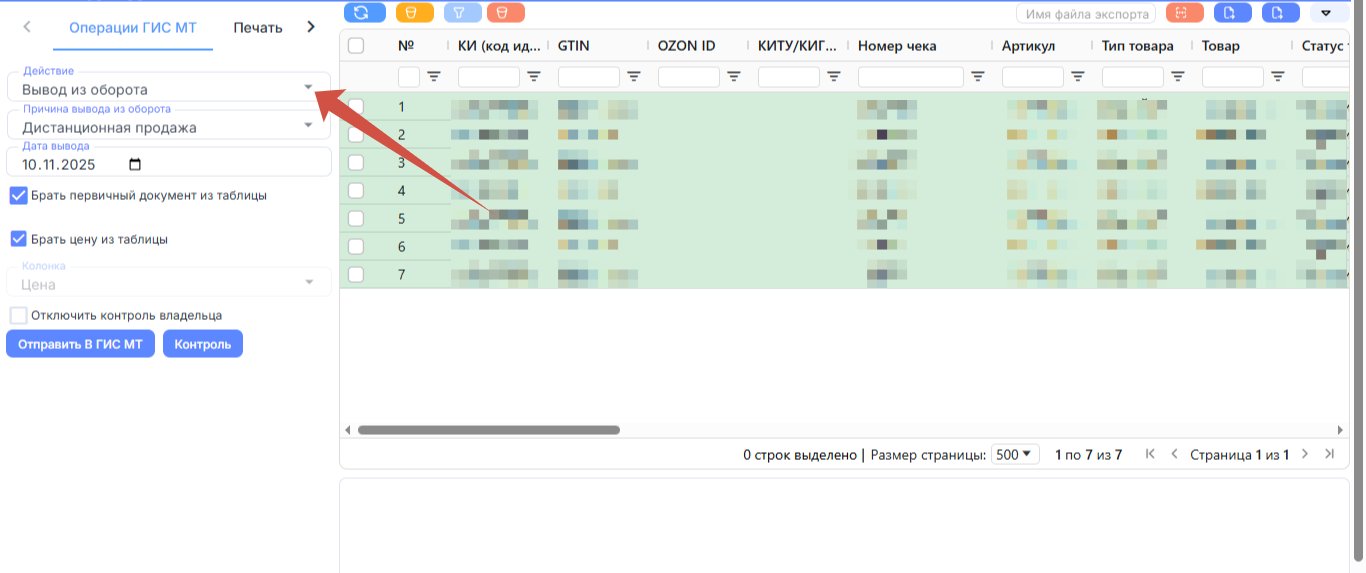Change page size dropdown showing 500
This screenshot has height=573, width=1366.
[x=1015, y=454]
